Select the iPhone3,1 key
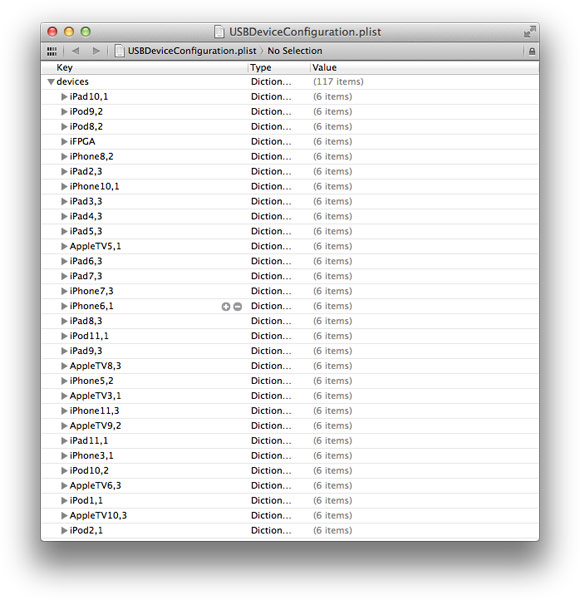 [x=91, y=456]
